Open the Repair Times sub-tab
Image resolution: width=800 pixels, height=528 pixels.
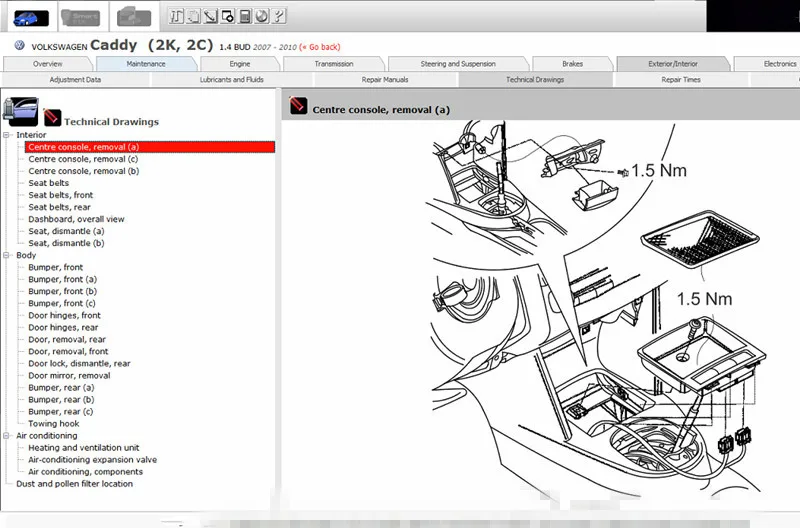pos(681,80)
